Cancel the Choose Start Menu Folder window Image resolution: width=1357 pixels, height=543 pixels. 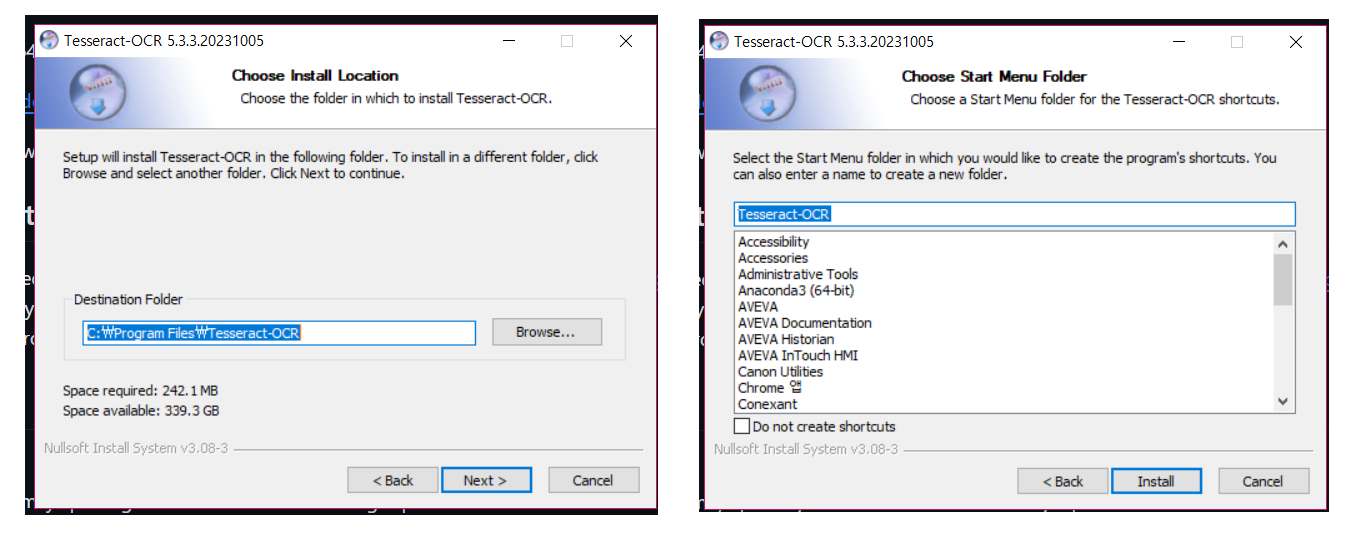pyautogui.click(x=1263, y=481)
